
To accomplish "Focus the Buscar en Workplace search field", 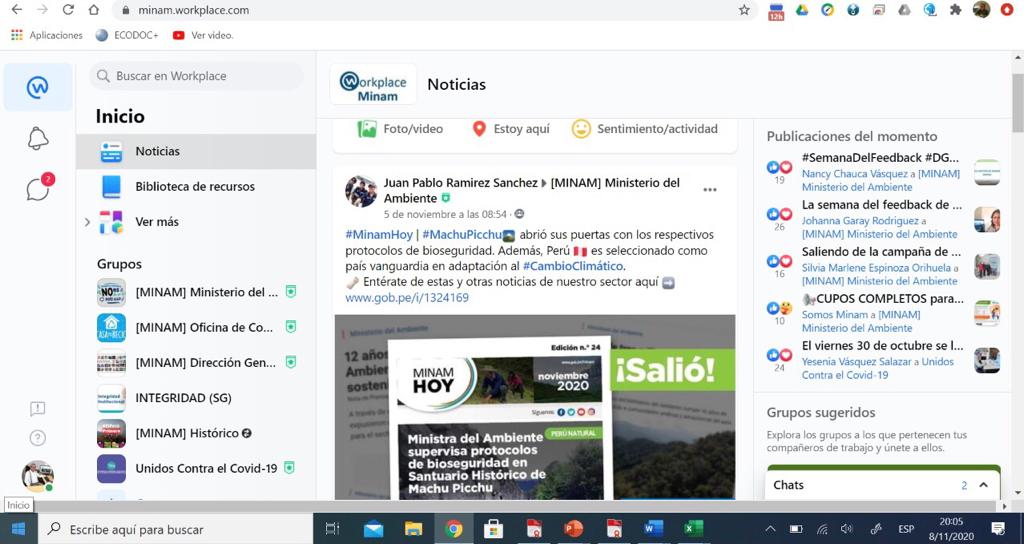I will pos(196,76).
